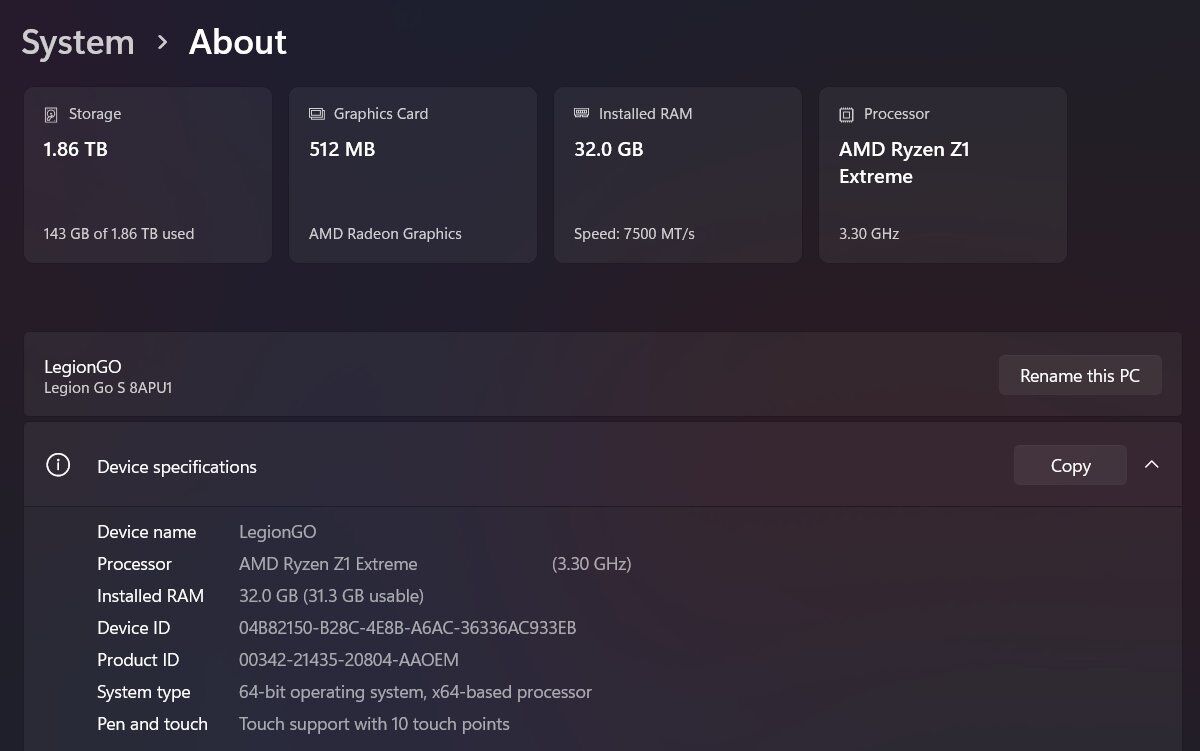1200x751 pixels.
Task: Click the Product ID value text
Action: click(348, 660)
